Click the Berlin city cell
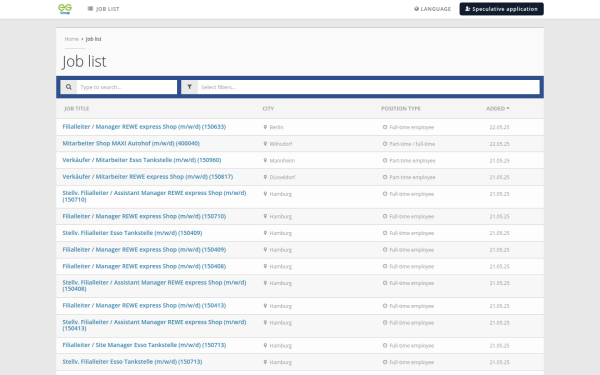 coord(276,127)
